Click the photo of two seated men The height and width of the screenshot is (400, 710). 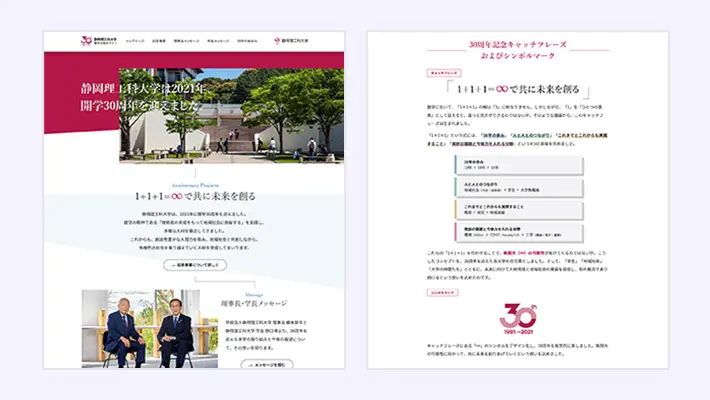[144, 329]
